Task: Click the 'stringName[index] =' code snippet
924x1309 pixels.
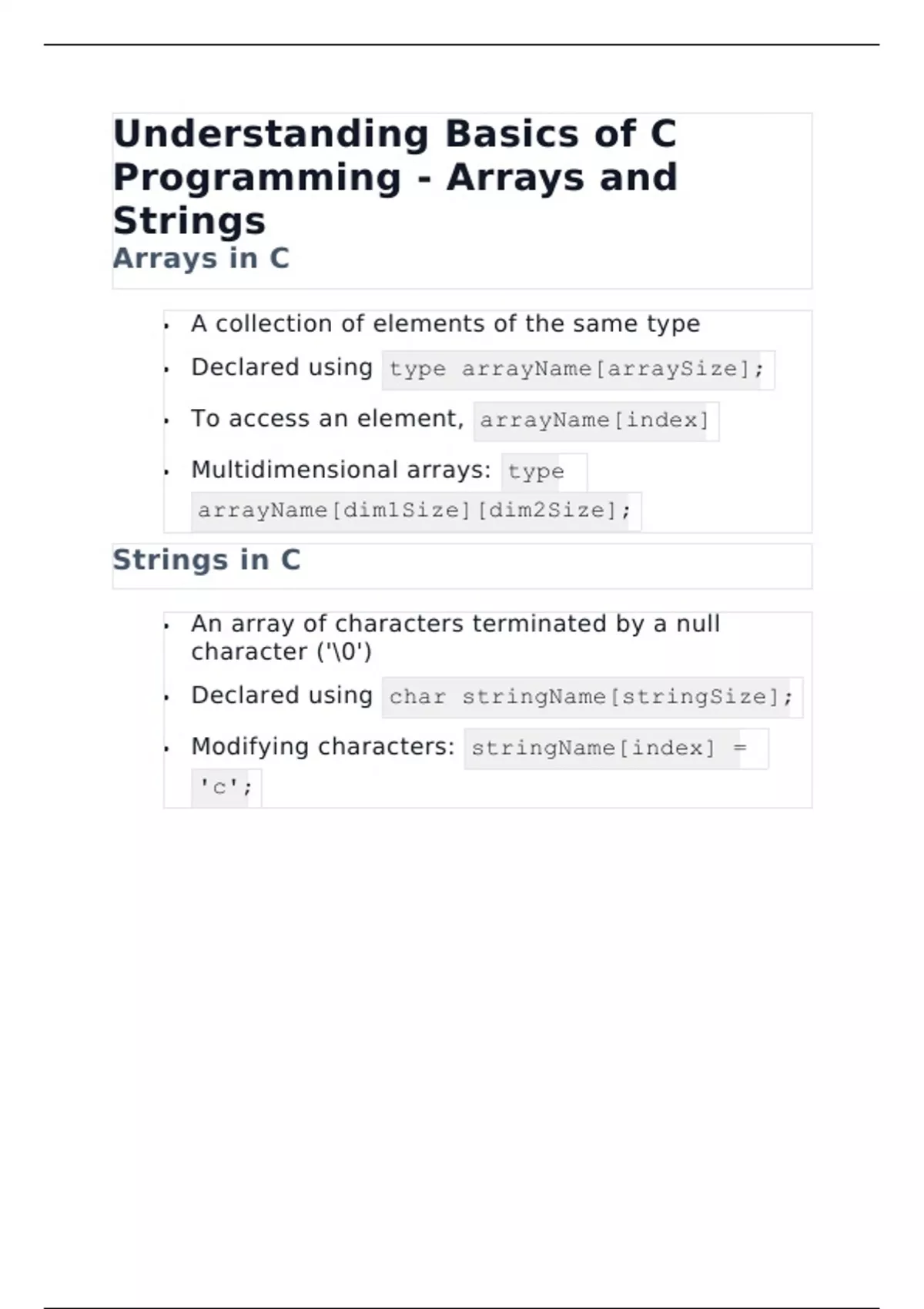Action: (608, 748)
